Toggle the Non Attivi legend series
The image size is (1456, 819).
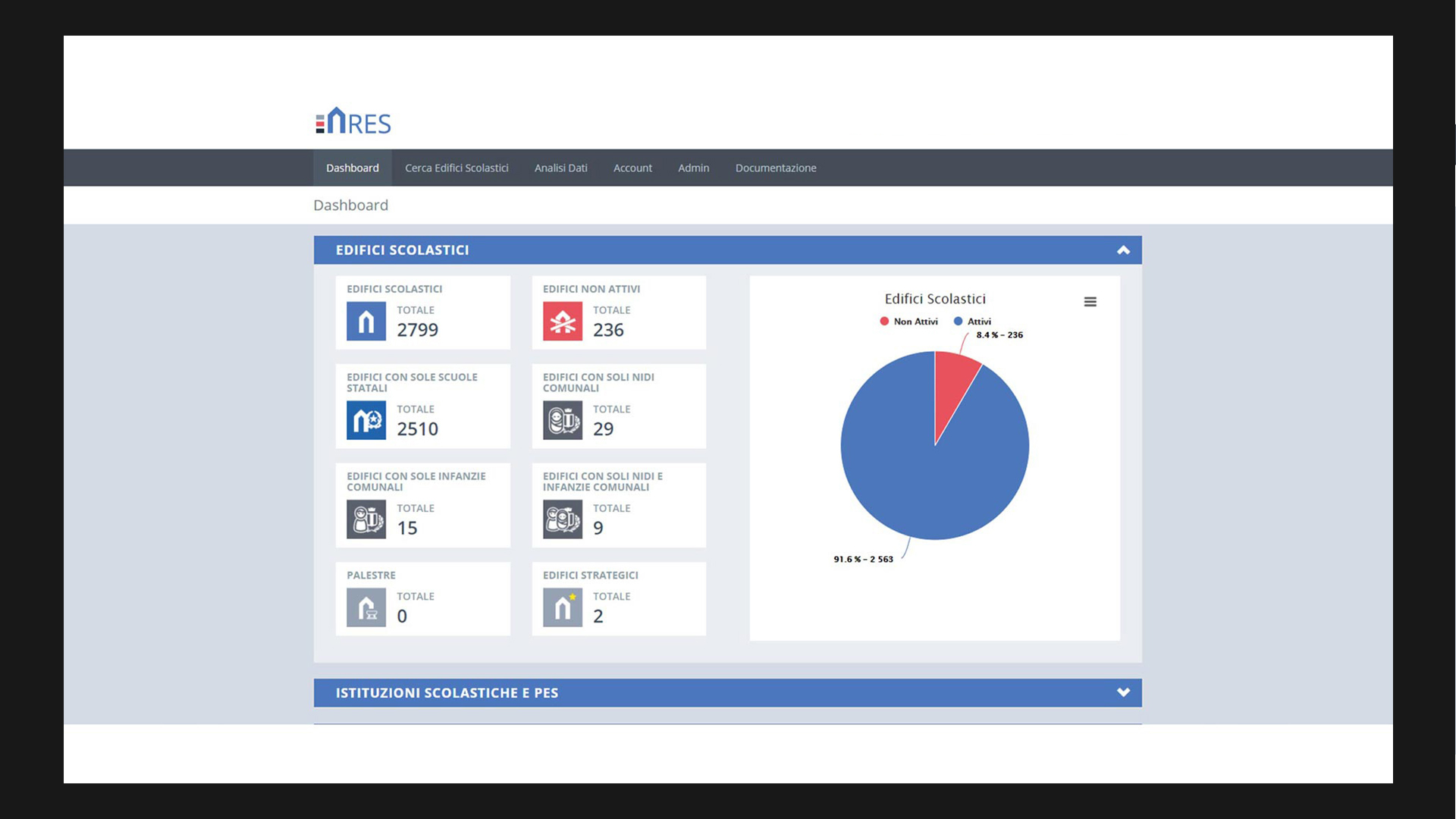tap(908, 322)
